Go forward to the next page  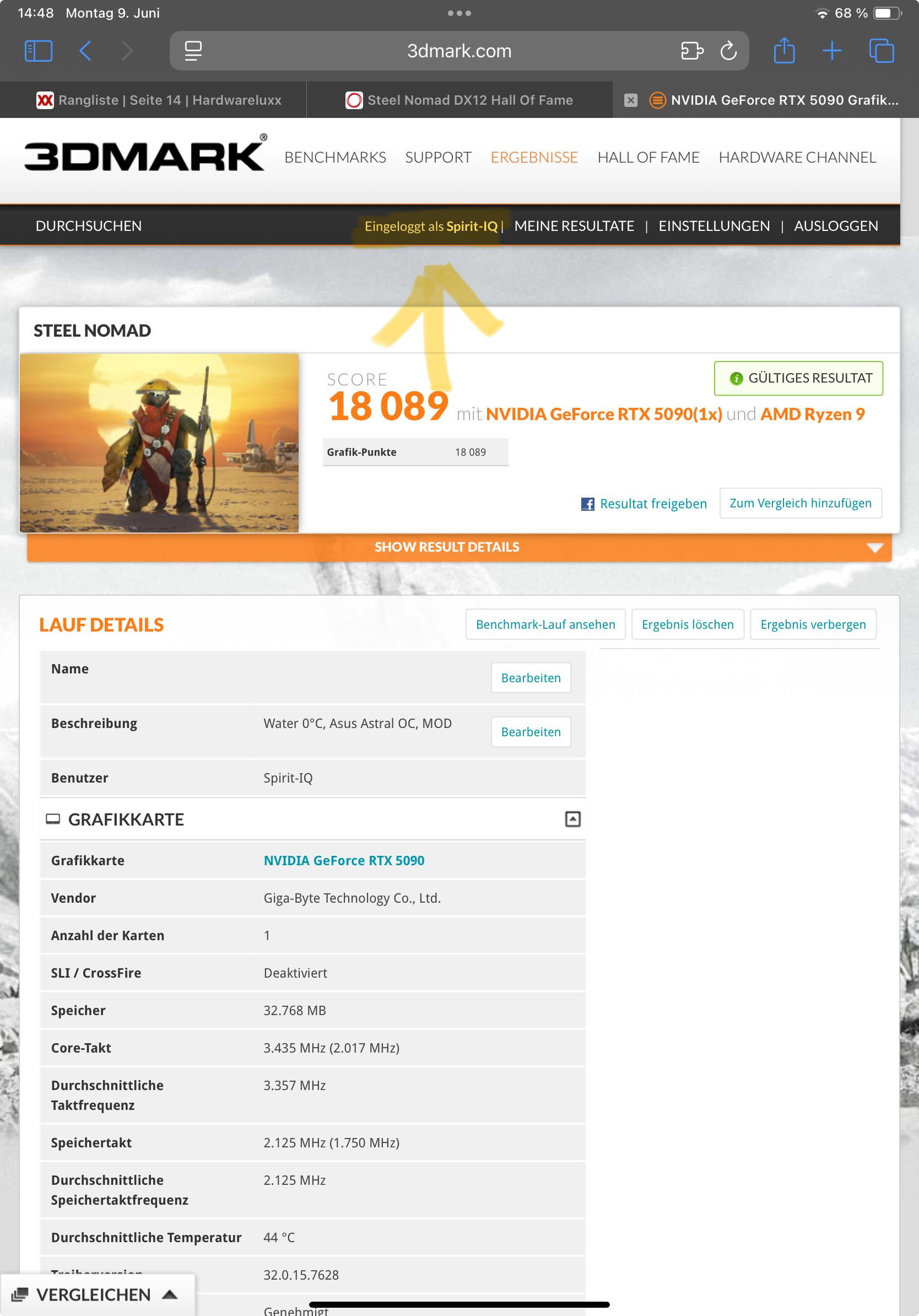click(127, 51)
